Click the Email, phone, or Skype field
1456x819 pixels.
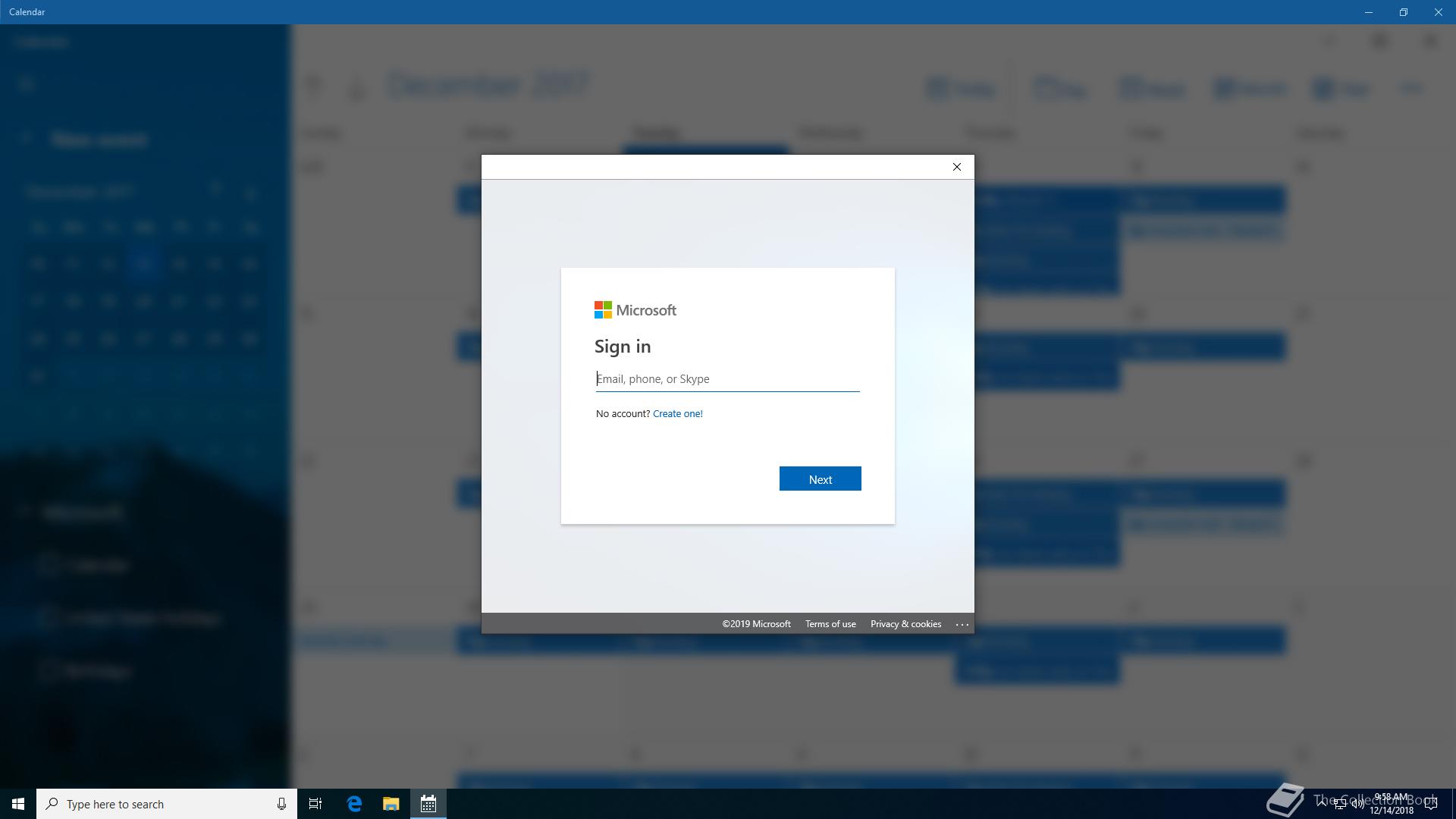coord(727,379)
